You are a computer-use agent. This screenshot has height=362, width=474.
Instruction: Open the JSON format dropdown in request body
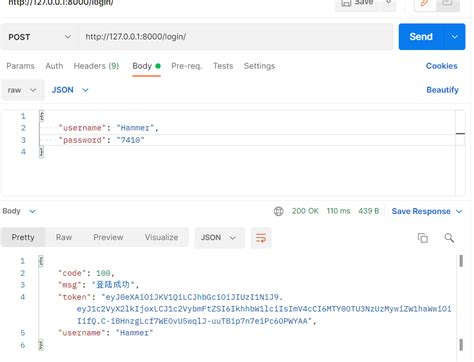[x=70, y=90]
